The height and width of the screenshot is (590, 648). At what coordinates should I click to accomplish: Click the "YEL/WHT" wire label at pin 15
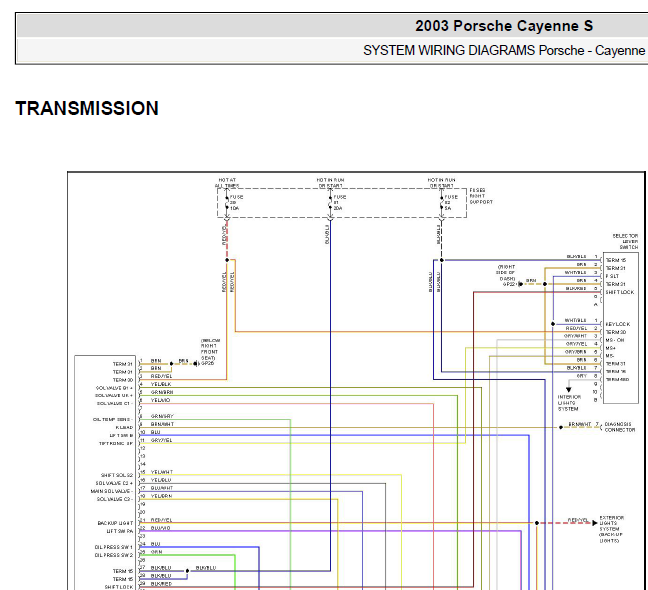coord(162,472)
